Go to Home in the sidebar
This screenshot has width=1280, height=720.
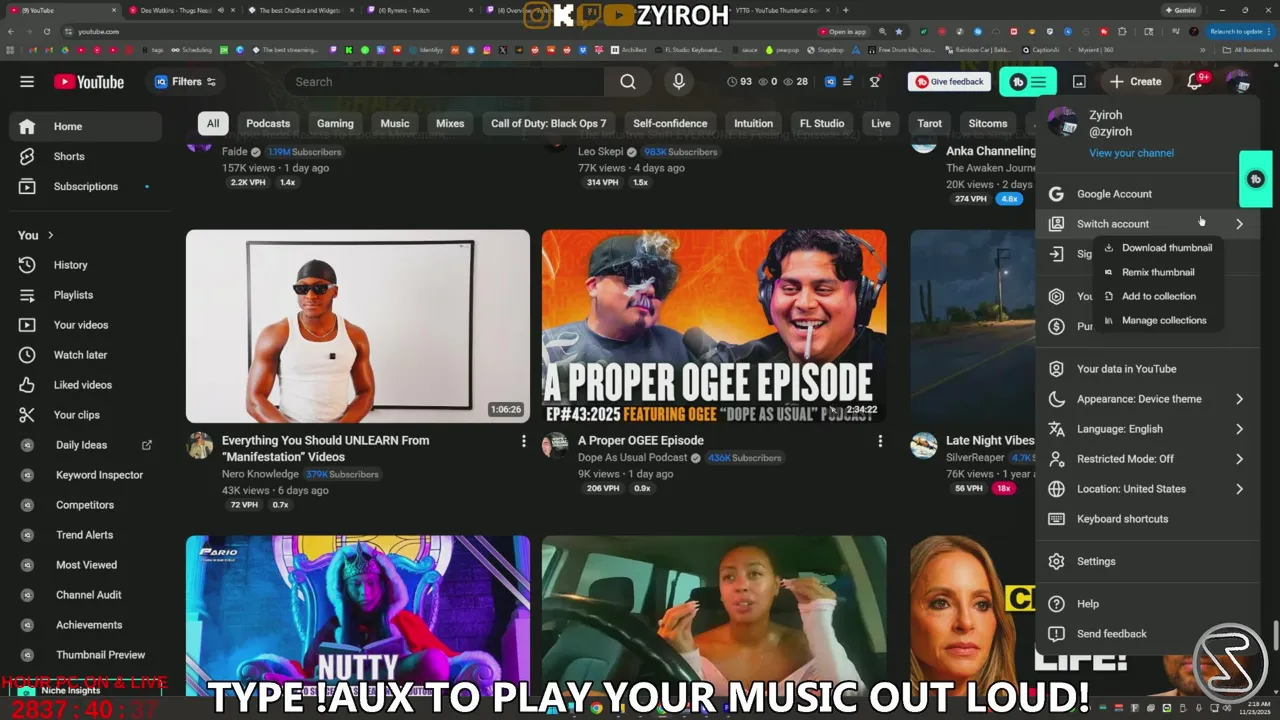pyautogui.click(x=85, y=126)
